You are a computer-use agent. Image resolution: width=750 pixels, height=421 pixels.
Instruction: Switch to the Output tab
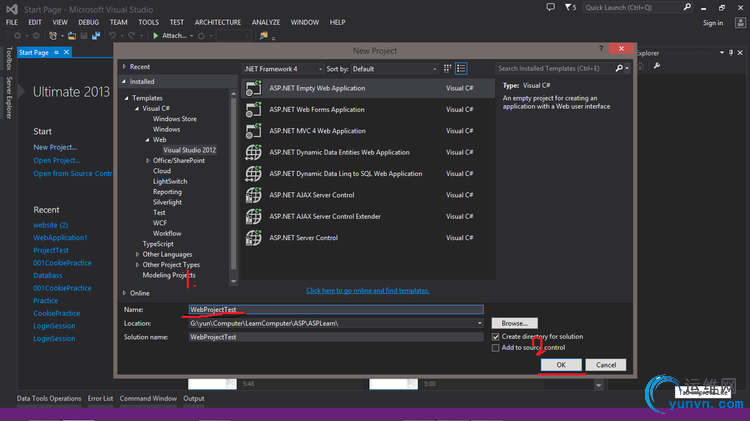(x=194, y=399)
